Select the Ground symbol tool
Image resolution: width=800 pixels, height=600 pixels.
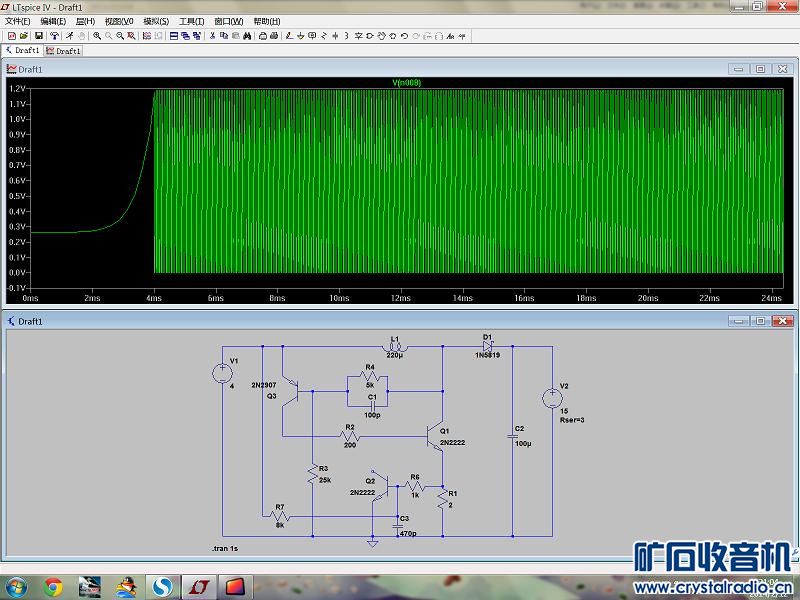pos(300,36)
